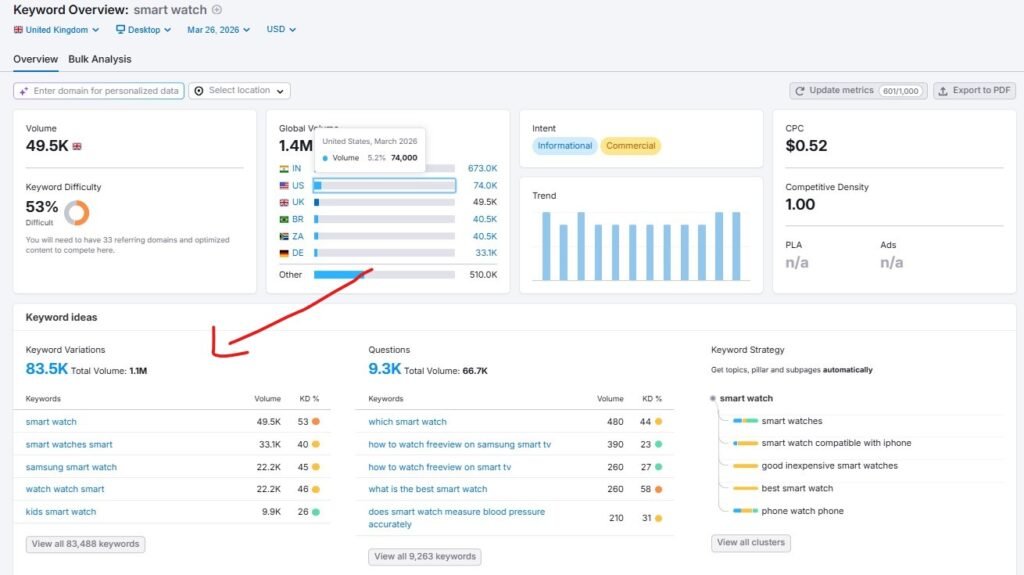Click the View all 83,488 keywords button
Image resolution: width=1024 pixels, height=575 pixels.
coord(86,544)
